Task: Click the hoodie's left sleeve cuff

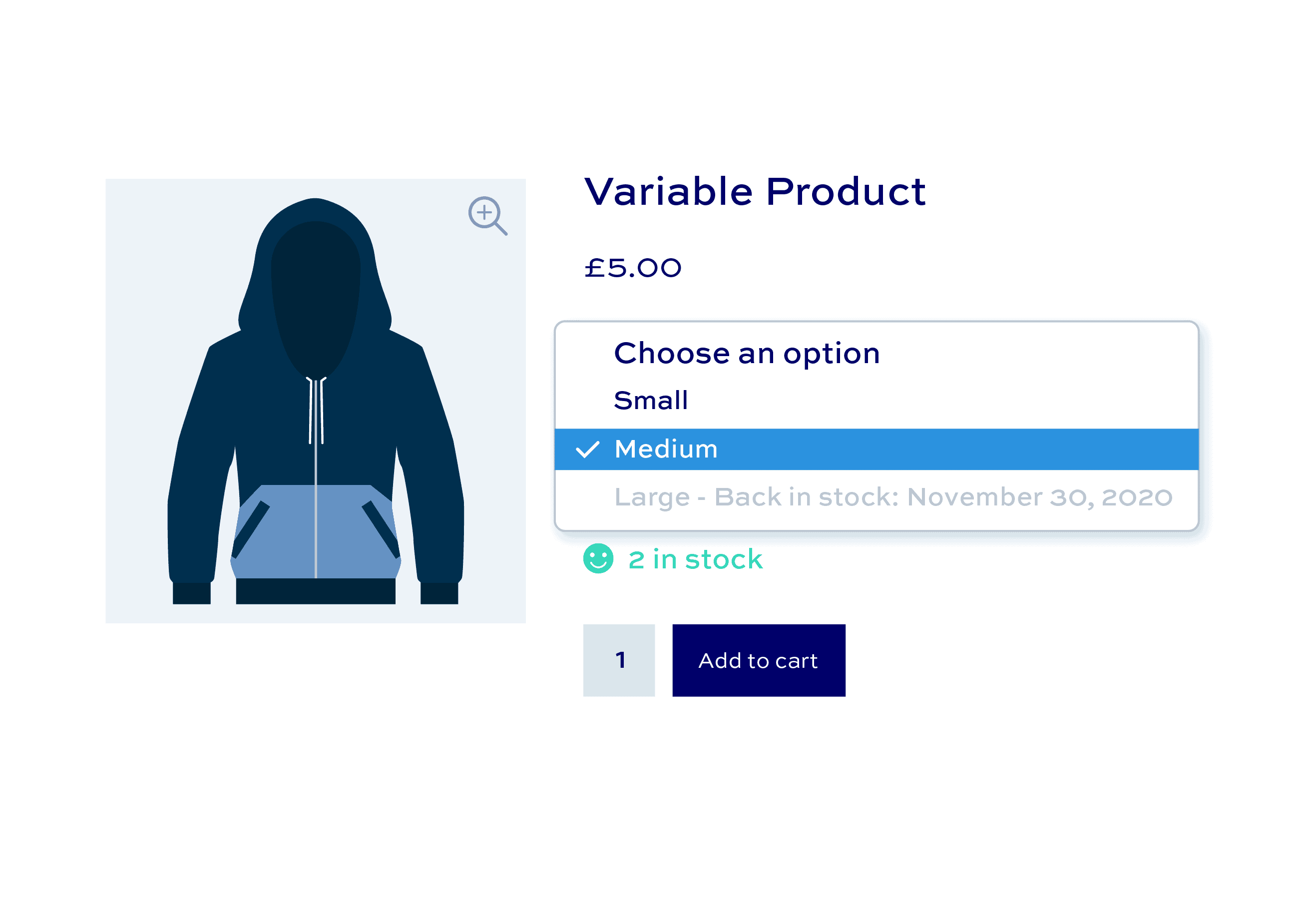Action: [192, 593]
